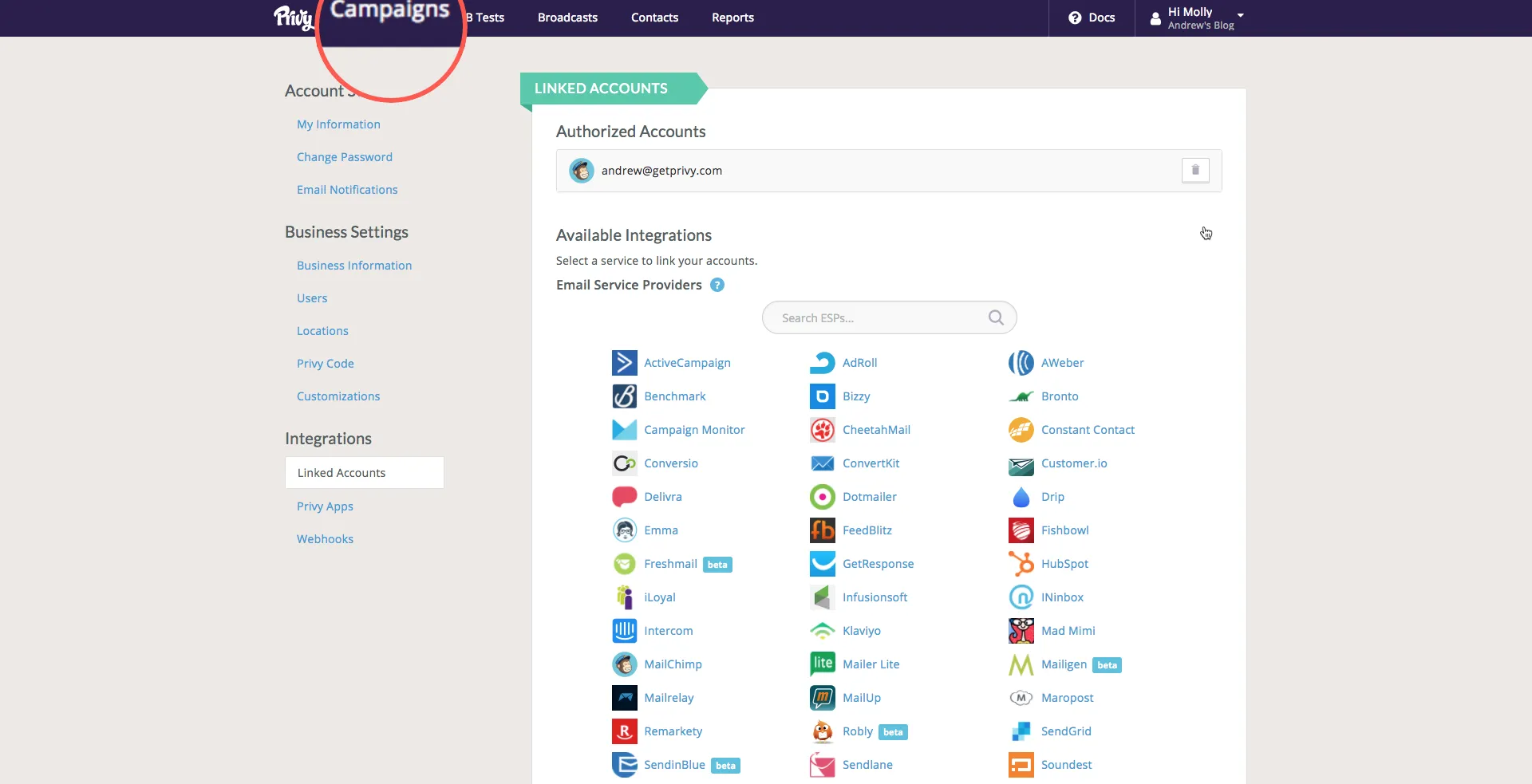Open the Contacts menu
Viewport: 1532px width, 784px height.
[x=654, y=18]
